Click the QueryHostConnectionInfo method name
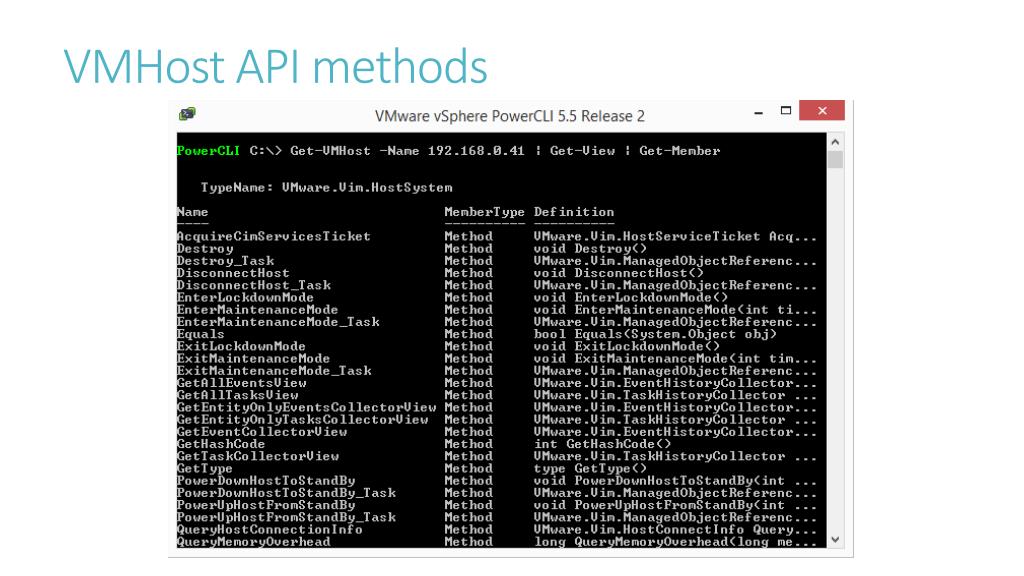 270,530
